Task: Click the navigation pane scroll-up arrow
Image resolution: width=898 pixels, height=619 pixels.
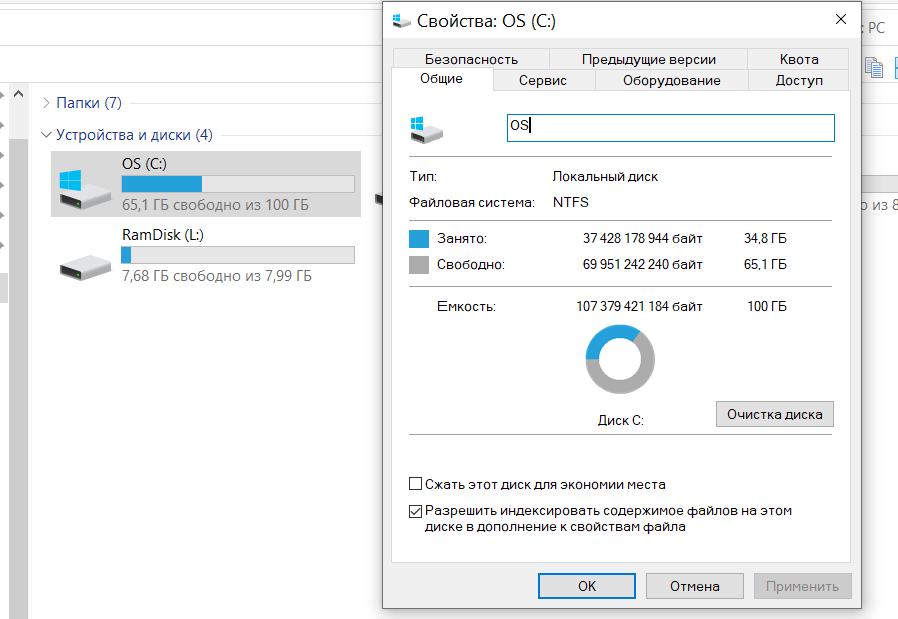Action: (x=16, y=95)
